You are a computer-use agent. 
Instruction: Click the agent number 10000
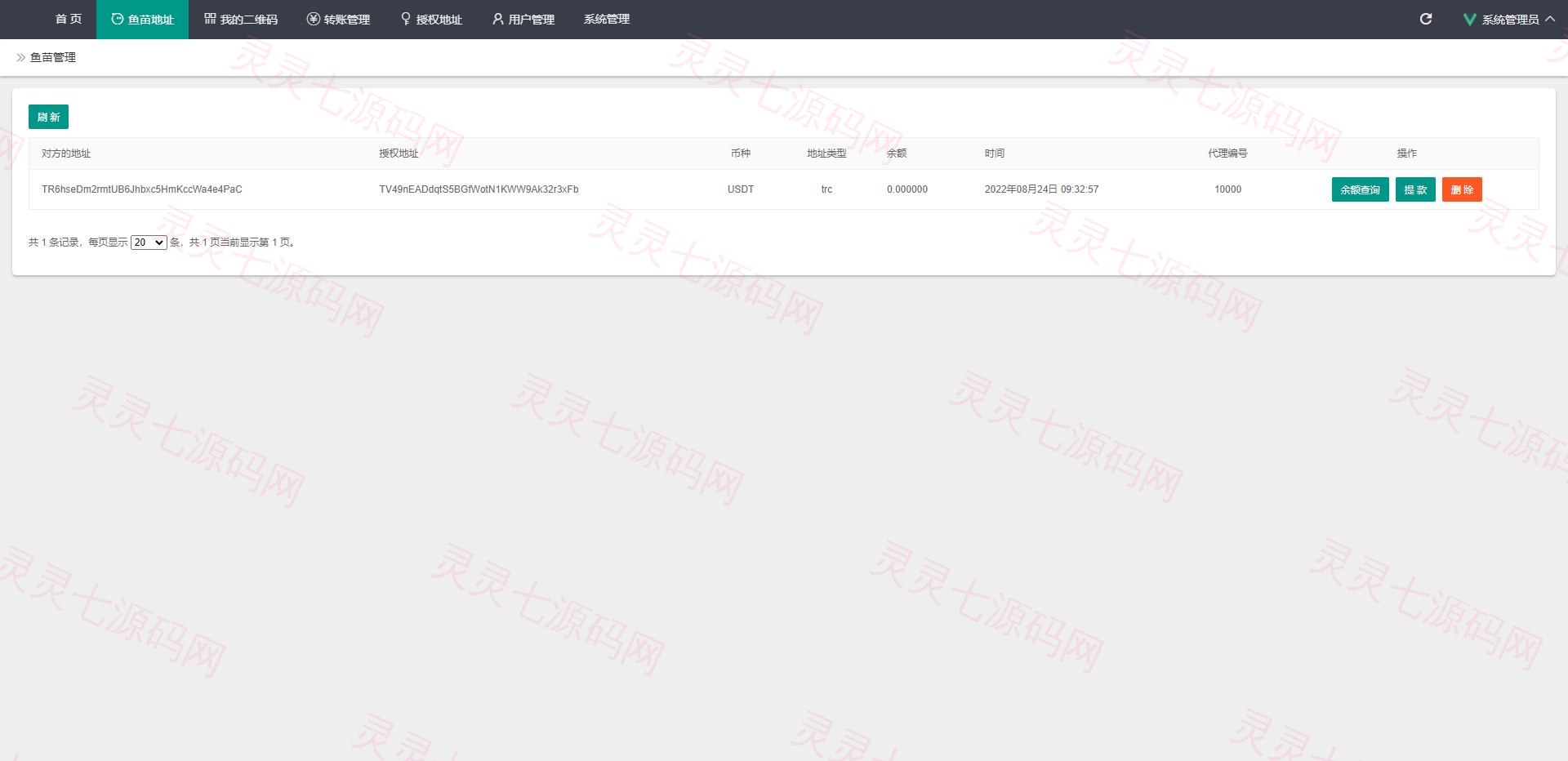point(1227,189)
